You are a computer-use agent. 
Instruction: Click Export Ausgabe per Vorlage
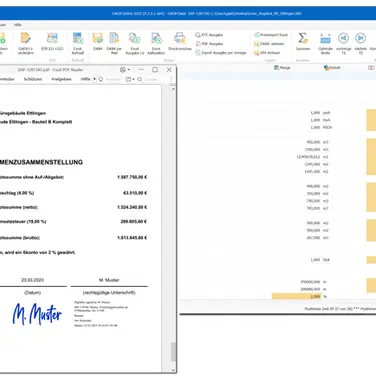(221, 53)
